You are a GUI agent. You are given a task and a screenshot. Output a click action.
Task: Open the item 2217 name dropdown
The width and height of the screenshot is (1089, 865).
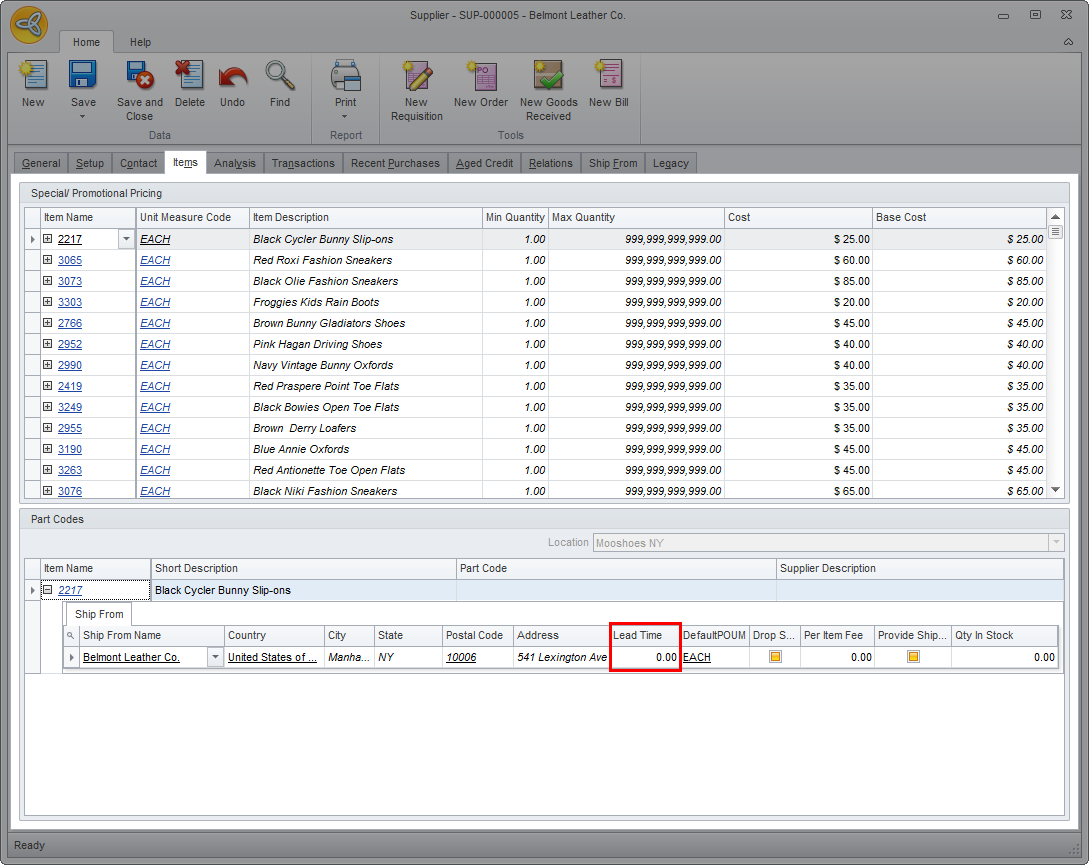point(126,239)
